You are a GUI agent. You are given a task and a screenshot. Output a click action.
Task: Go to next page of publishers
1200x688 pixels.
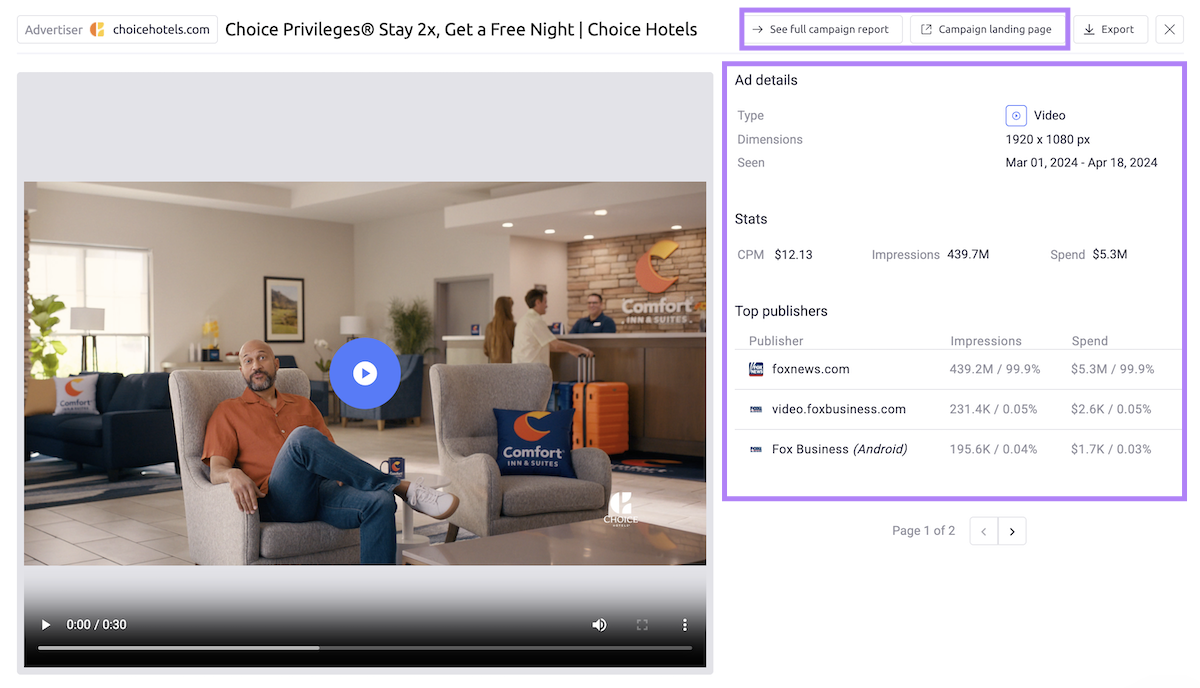(1012, 531)
